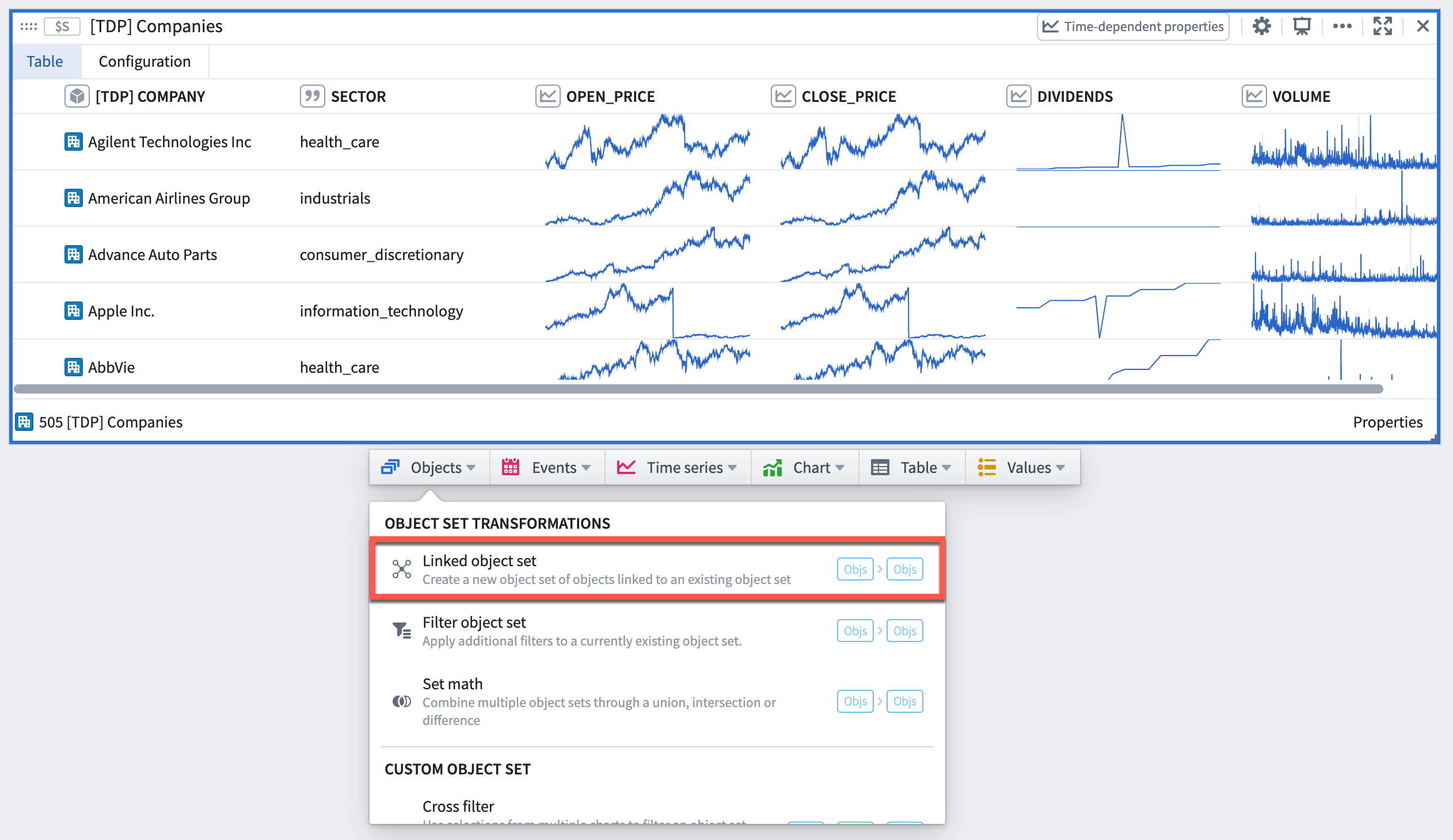Viewport: 1453px width, 840px height.
Task: Choose Filter object set transformation
Action: coord(657,631)
